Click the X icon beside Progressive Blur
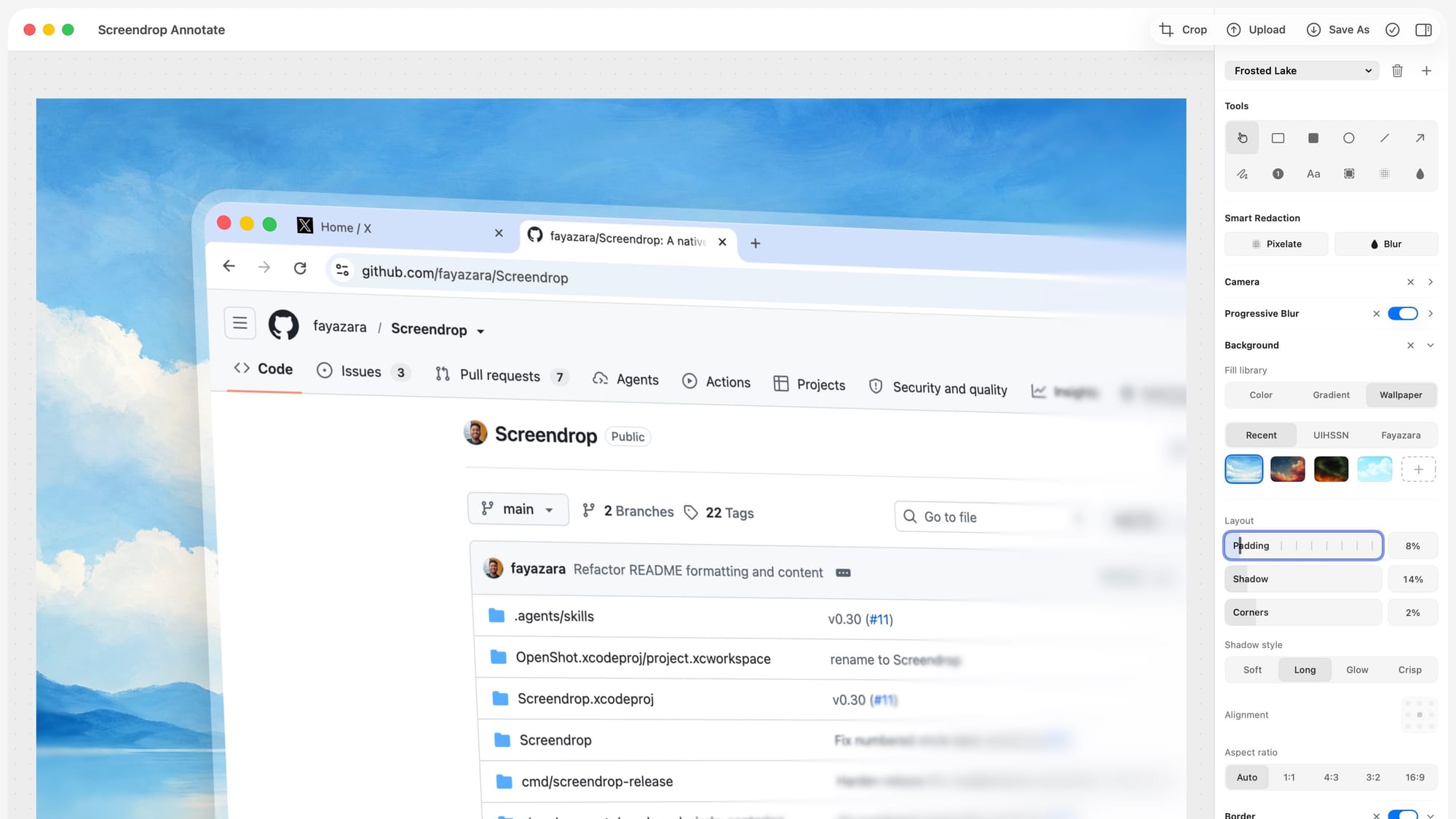This screenshot has width=1456, height=819. [x=1376, y=314]
